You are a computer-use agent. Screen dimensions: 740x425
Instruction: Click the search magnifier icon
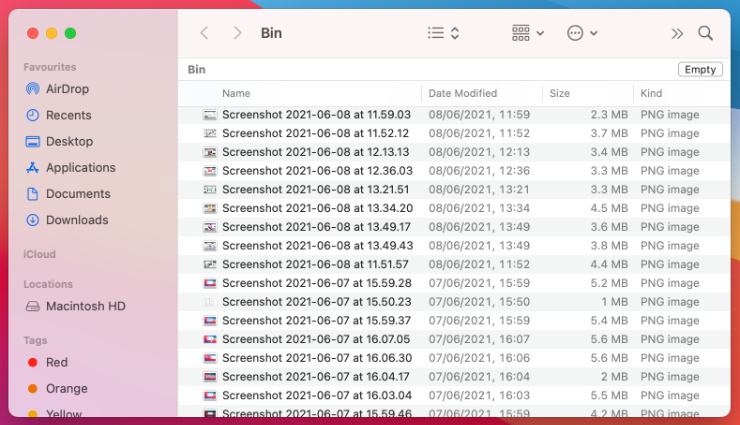[x=705, y=33]
